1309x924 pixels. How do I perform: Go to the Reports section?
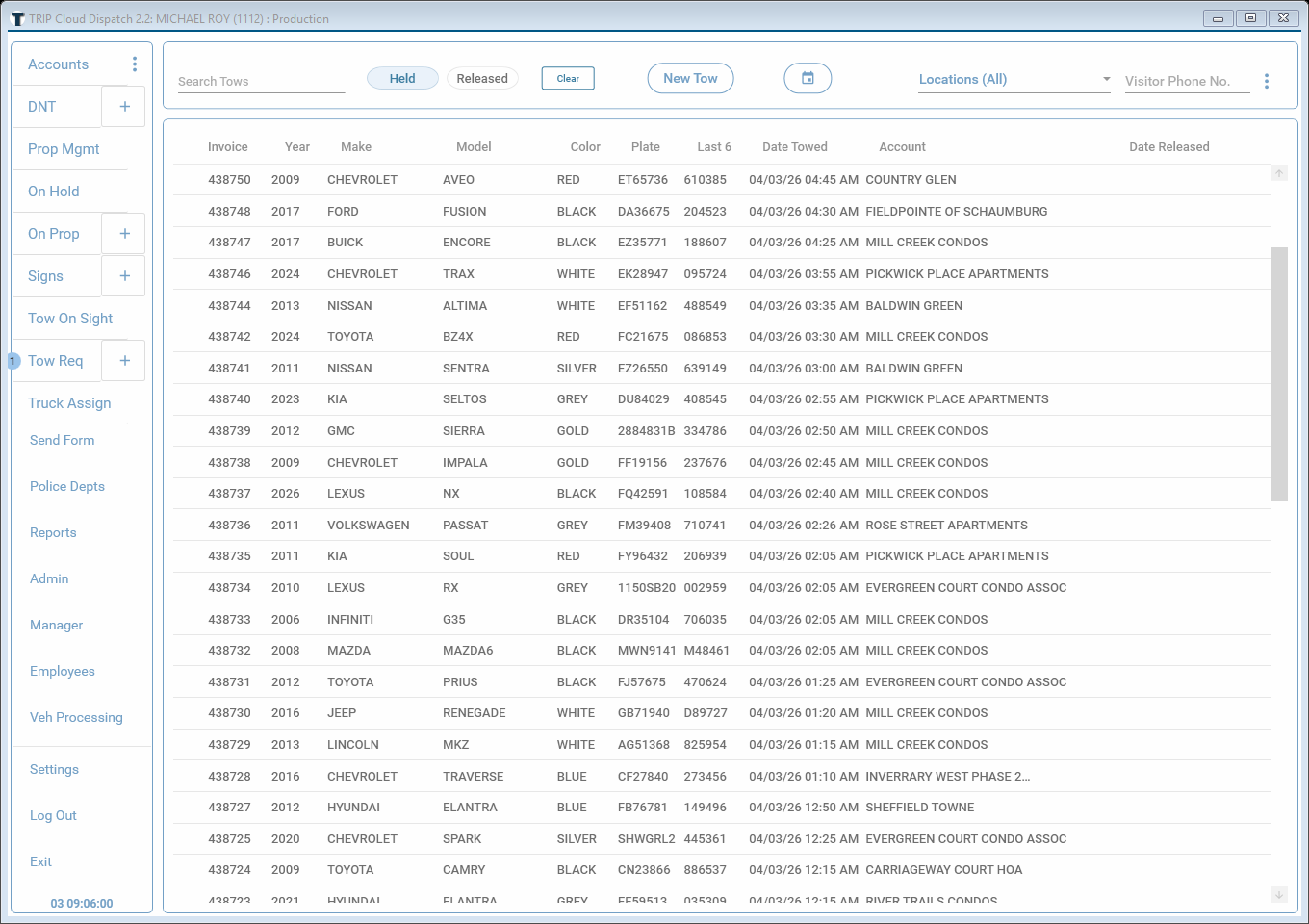click(53, 532)
